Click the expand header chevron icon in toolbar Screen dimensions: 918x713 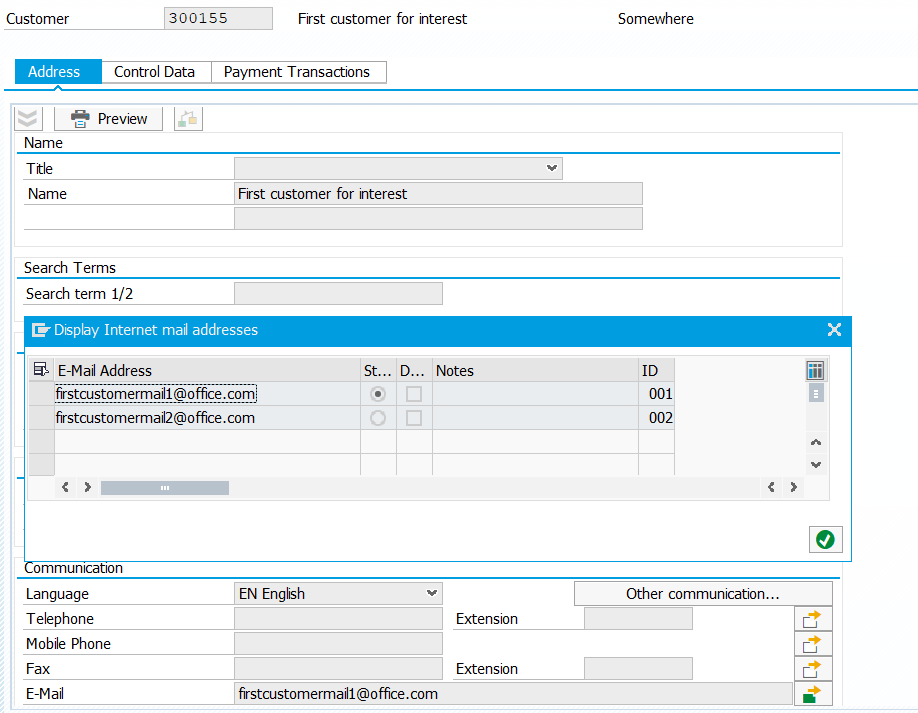27,118
